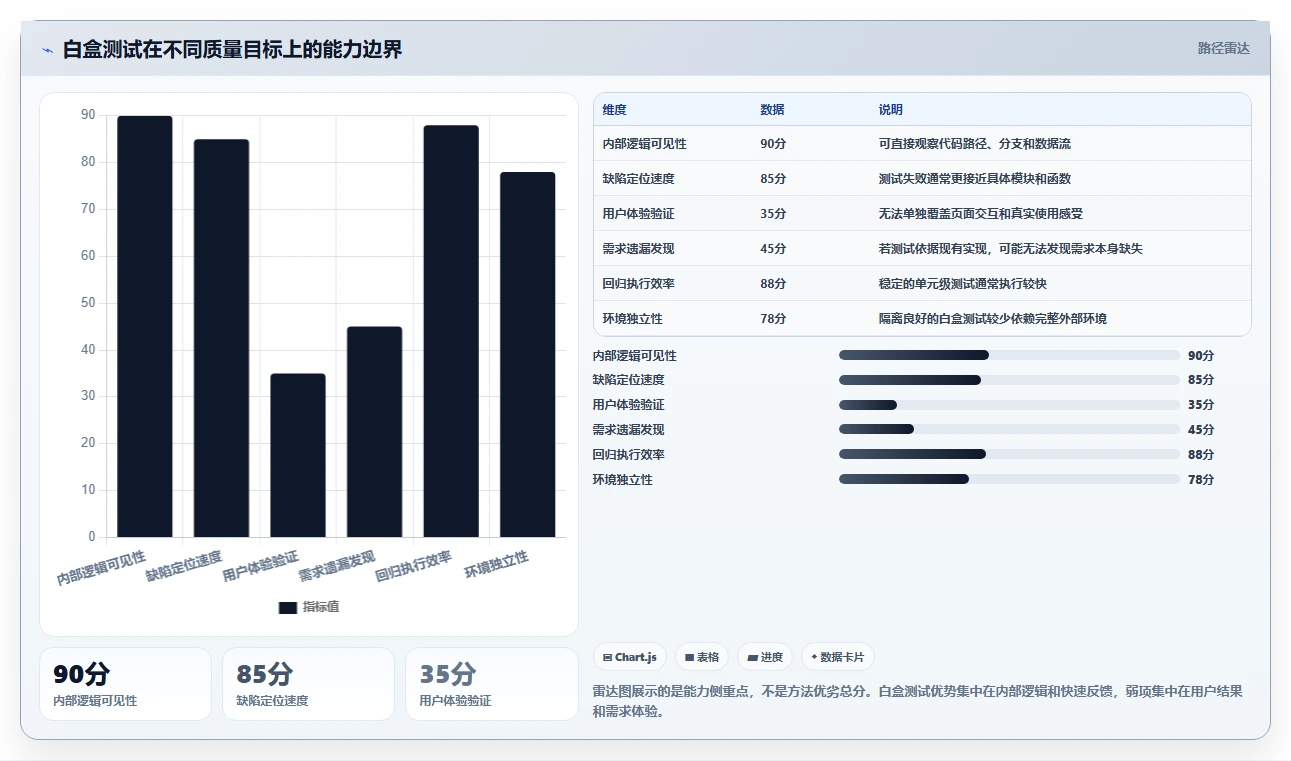Click the page title 白盒测试在不同质量目标上的能力边界

point(232,49)
